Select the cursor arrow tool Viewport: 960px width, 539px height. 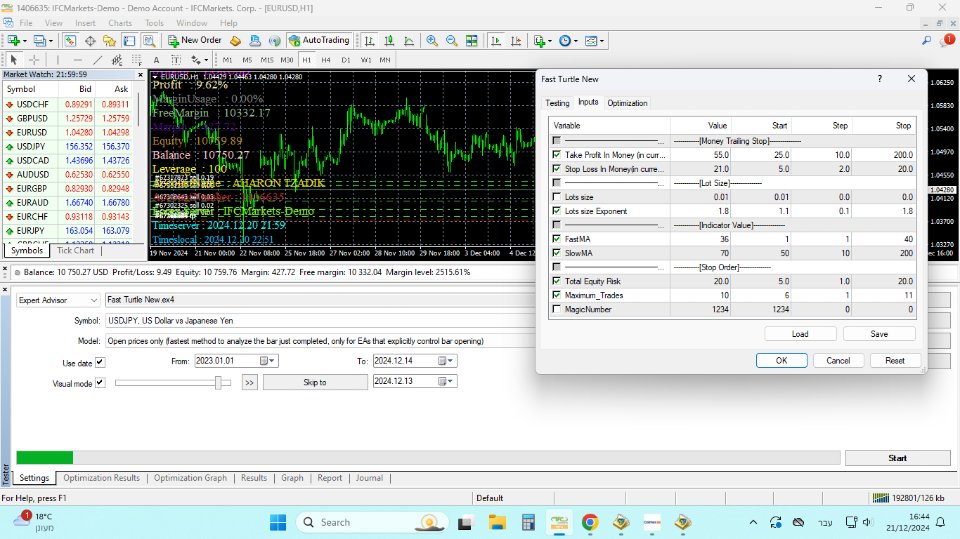[x=13, y=59]
